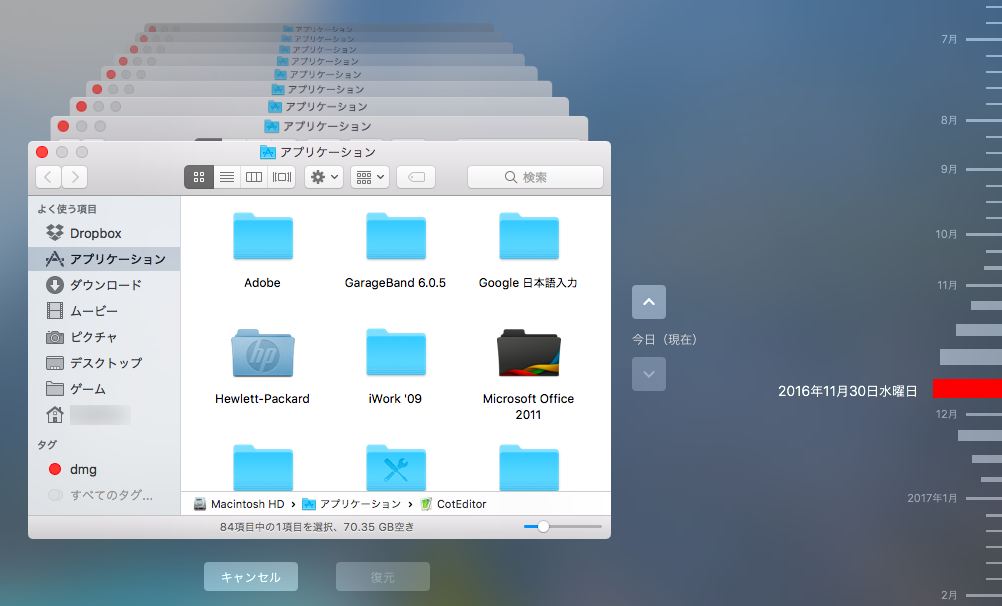Switch to column view

point(254,177)
